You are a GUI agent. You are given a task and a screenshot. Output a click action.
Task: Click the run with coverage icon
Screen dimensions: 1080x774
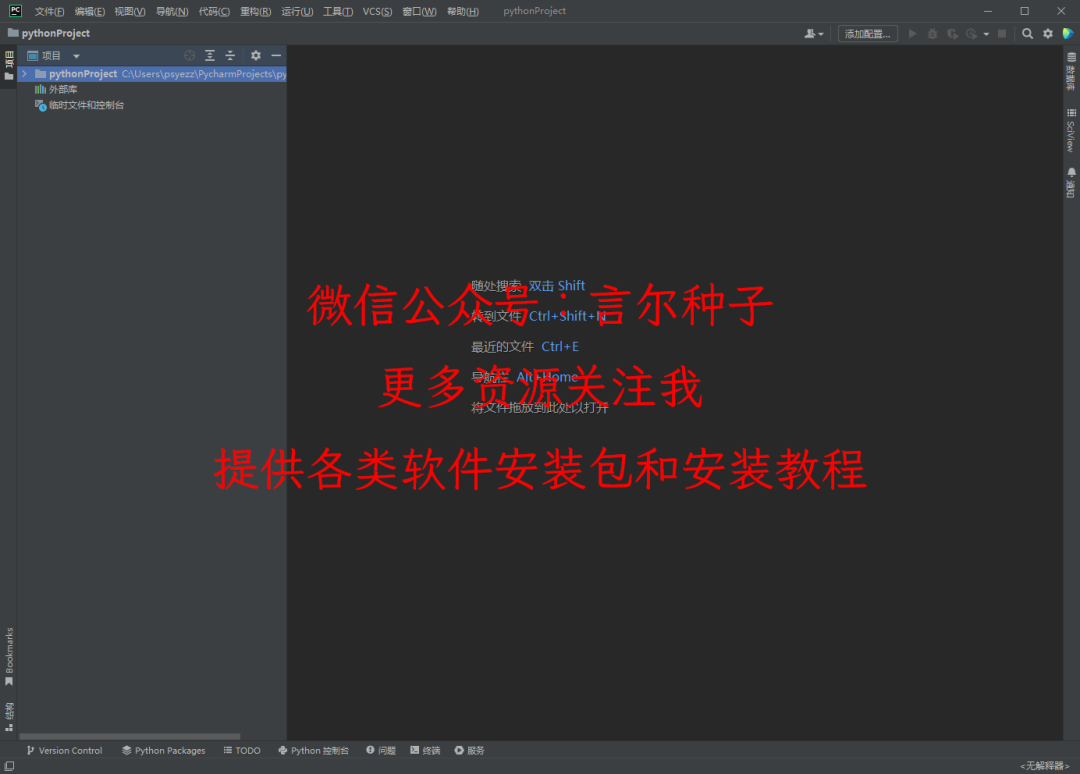pyautogui.click(x=953, y=33)
